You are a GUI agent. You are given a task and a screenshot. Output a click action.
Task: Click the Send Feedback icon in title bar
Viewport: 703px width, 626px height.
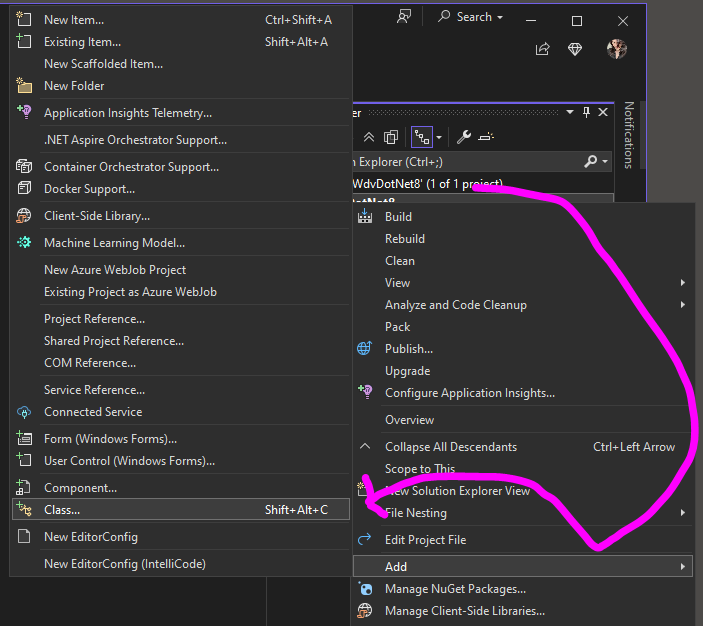click(x=404, y=17)
